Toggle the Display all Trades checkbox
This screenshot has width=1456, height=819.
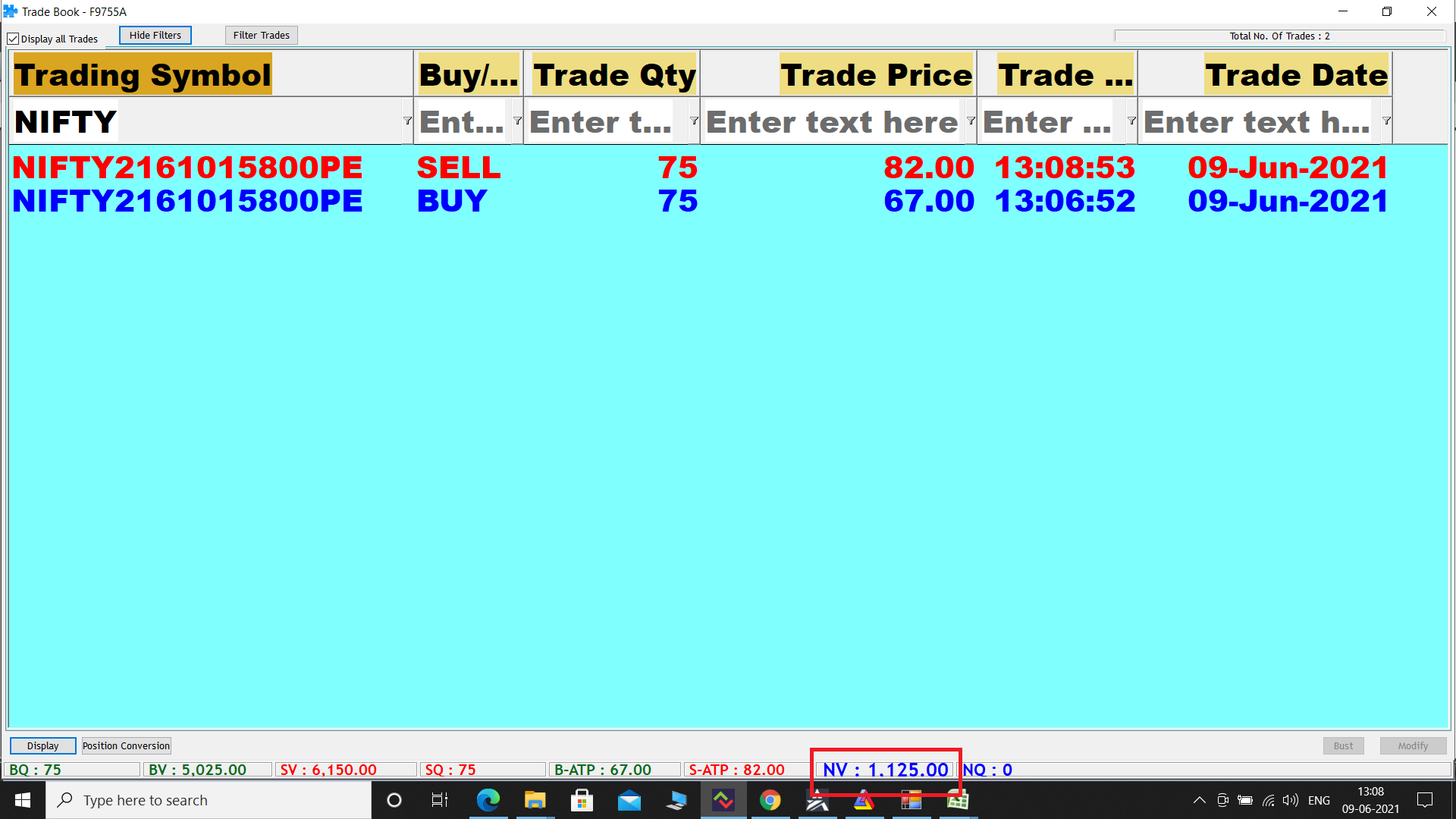click(x=13, y=39)
